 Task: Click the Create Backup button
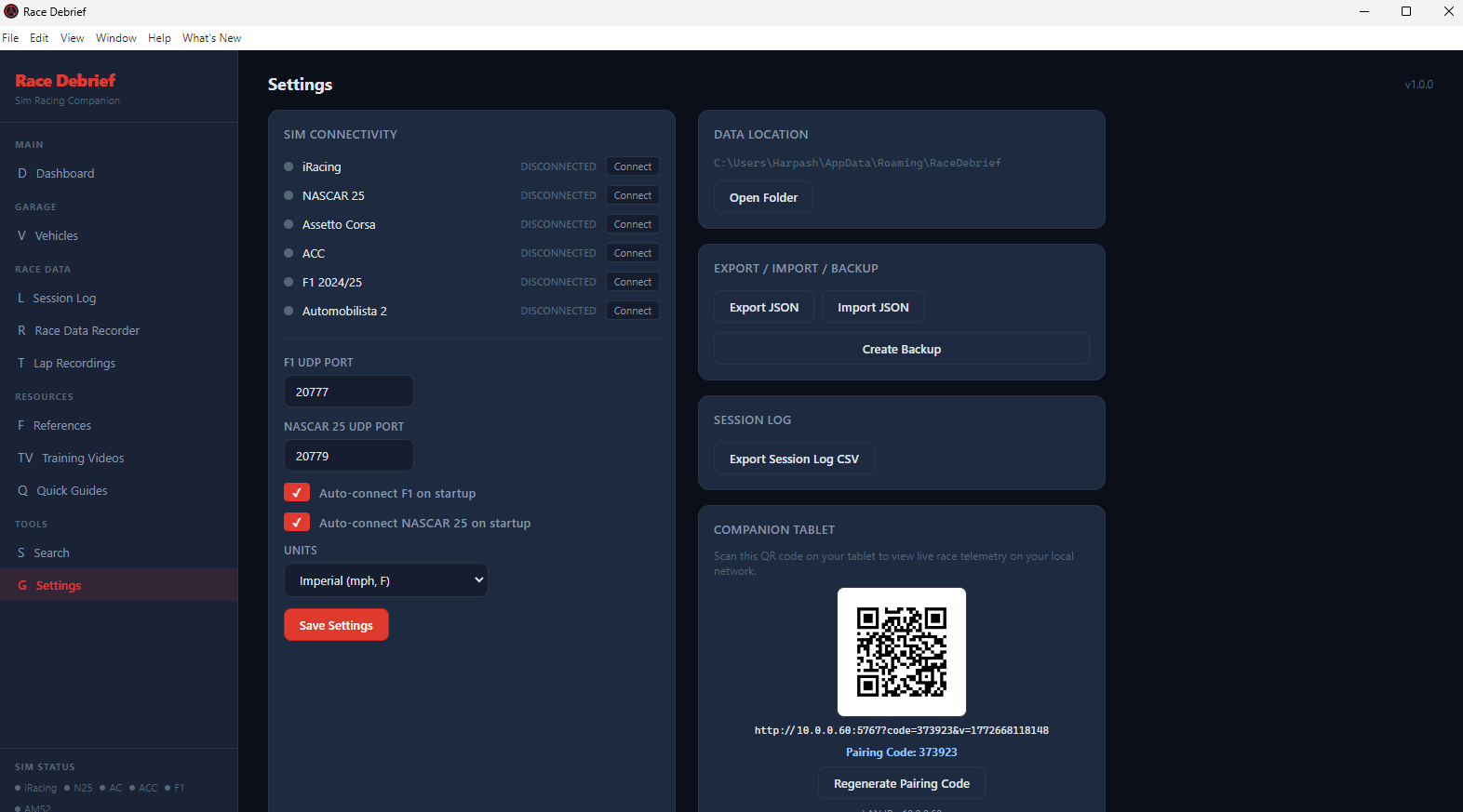tap(902, 349)
